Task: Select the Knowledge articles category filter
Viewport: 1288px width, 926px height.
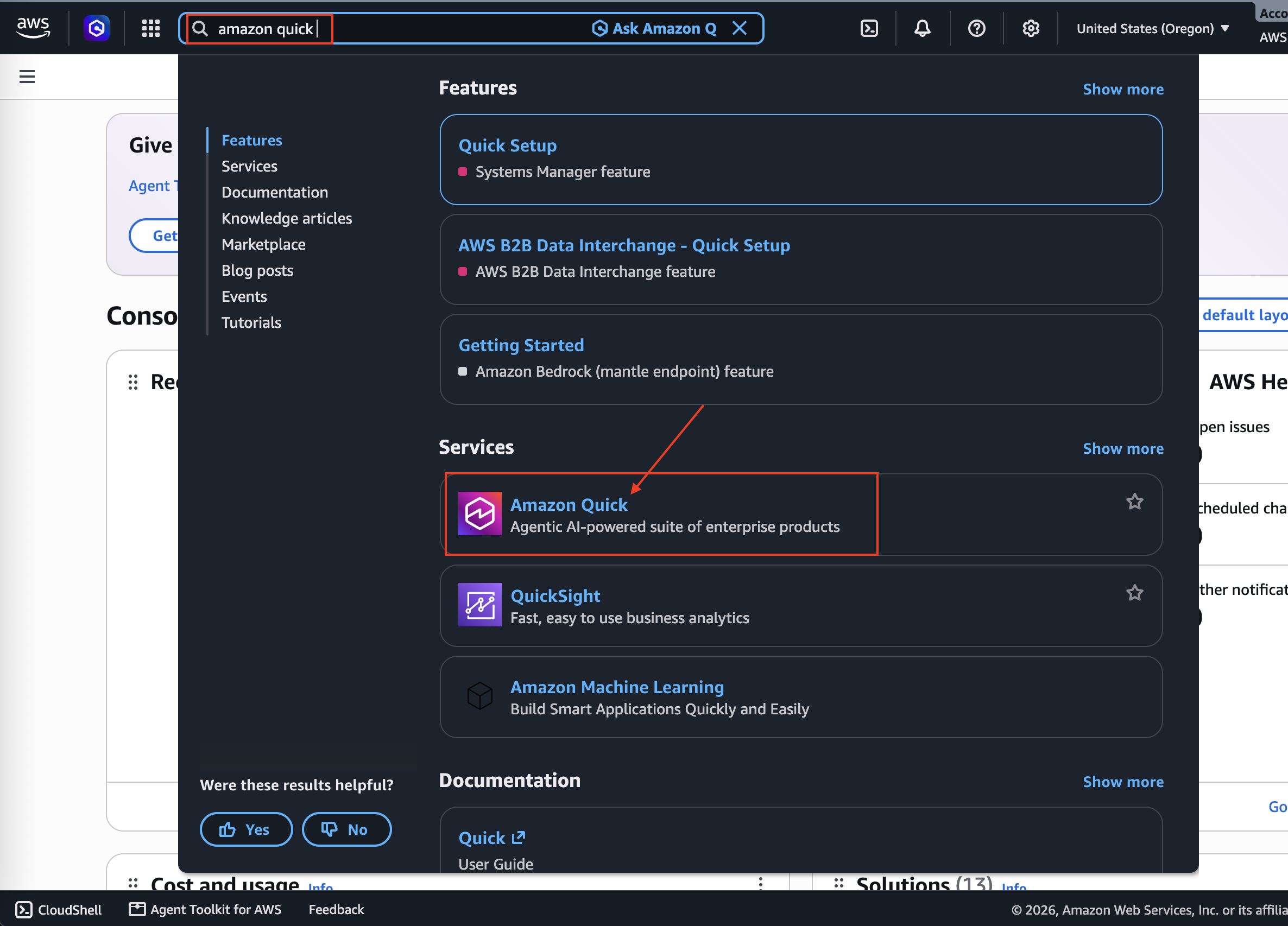Action: pos(287,219)
